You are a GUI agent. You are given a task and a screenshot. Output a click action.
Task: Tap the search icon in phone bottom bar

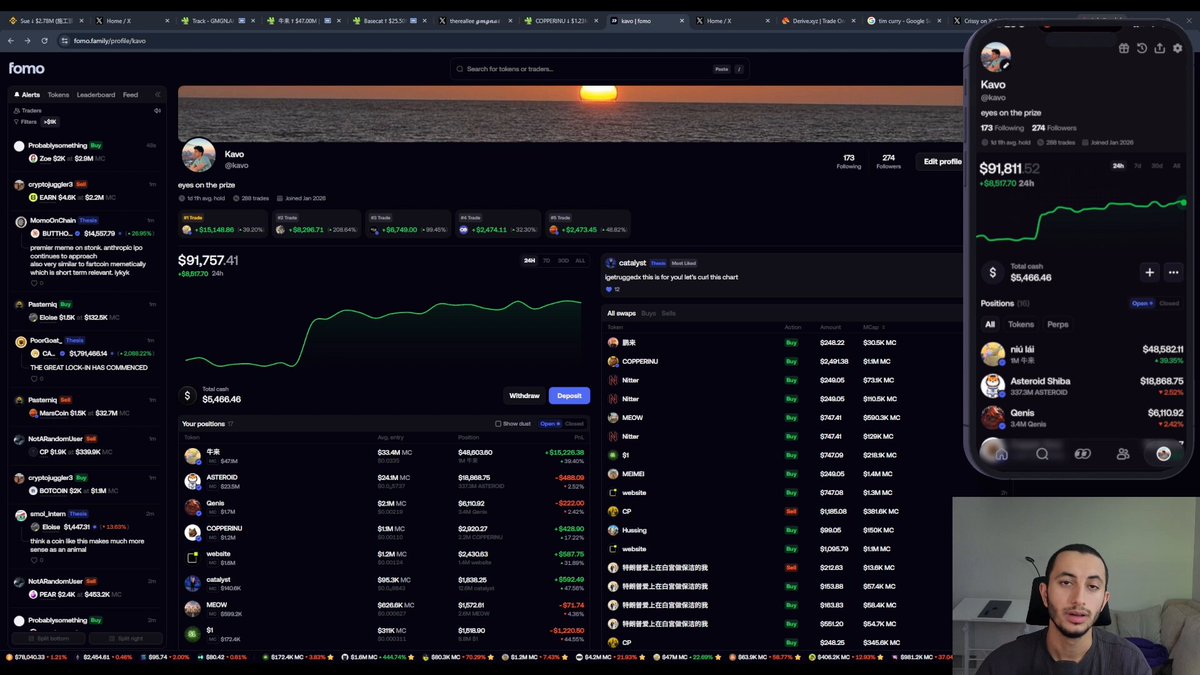tap(1042, 454)
